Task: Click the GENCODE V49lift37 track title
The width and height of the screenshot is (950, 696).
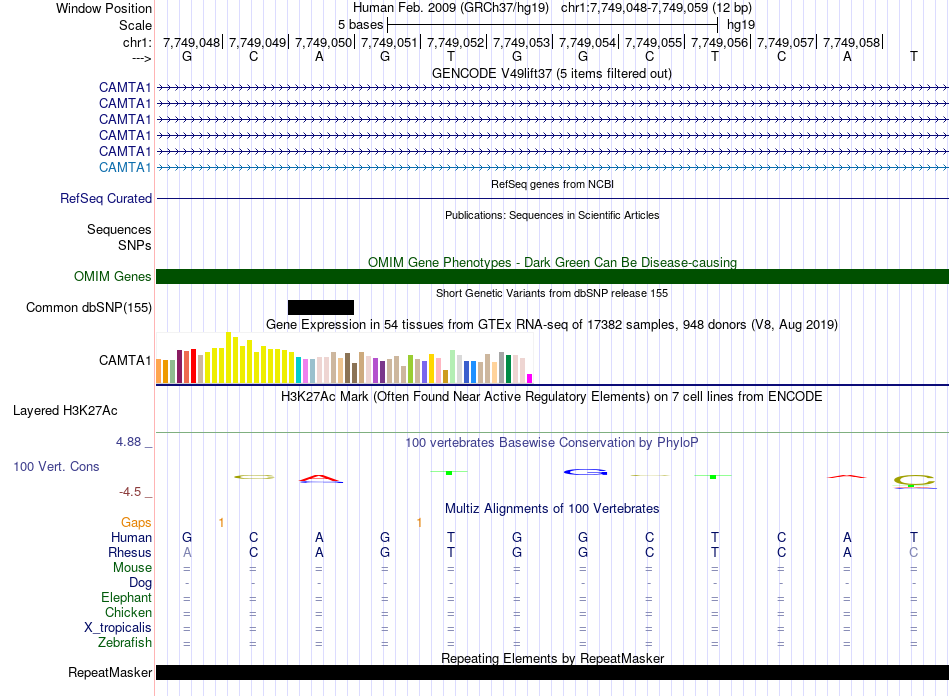Action: coord(552,74)
